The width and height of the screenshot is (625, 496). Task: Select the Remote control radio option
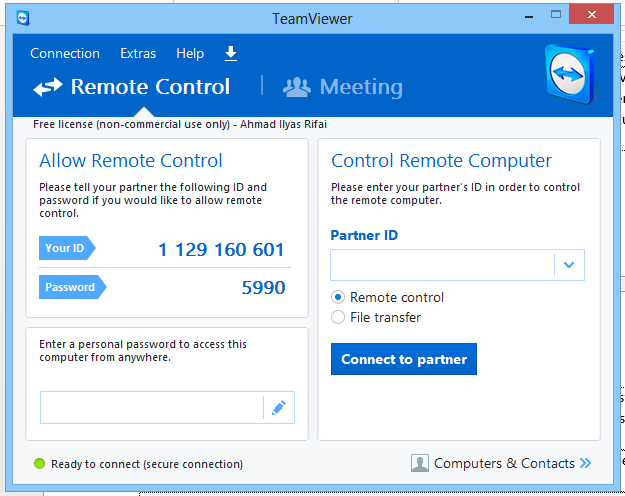click(338, 297)
